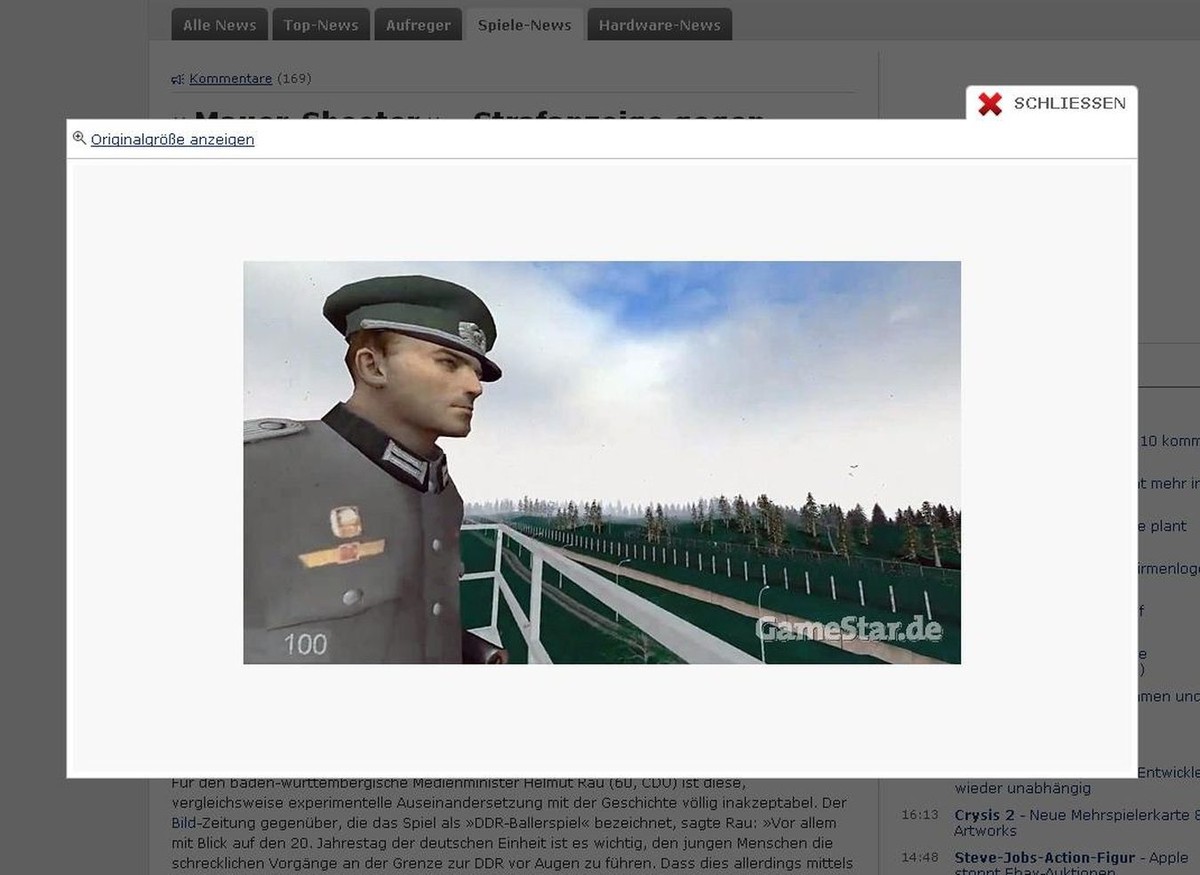Follow the Bild link in article text
The image size is (1200, 875).
point(182,823)
